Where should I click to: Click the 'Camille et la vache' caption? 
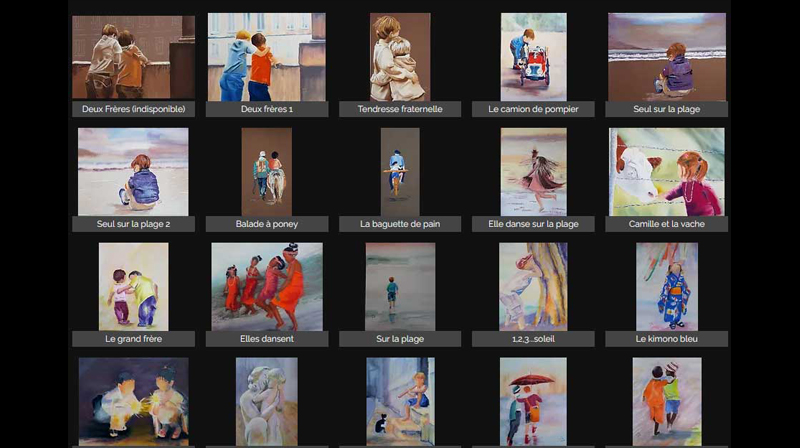tap(667, 223)
